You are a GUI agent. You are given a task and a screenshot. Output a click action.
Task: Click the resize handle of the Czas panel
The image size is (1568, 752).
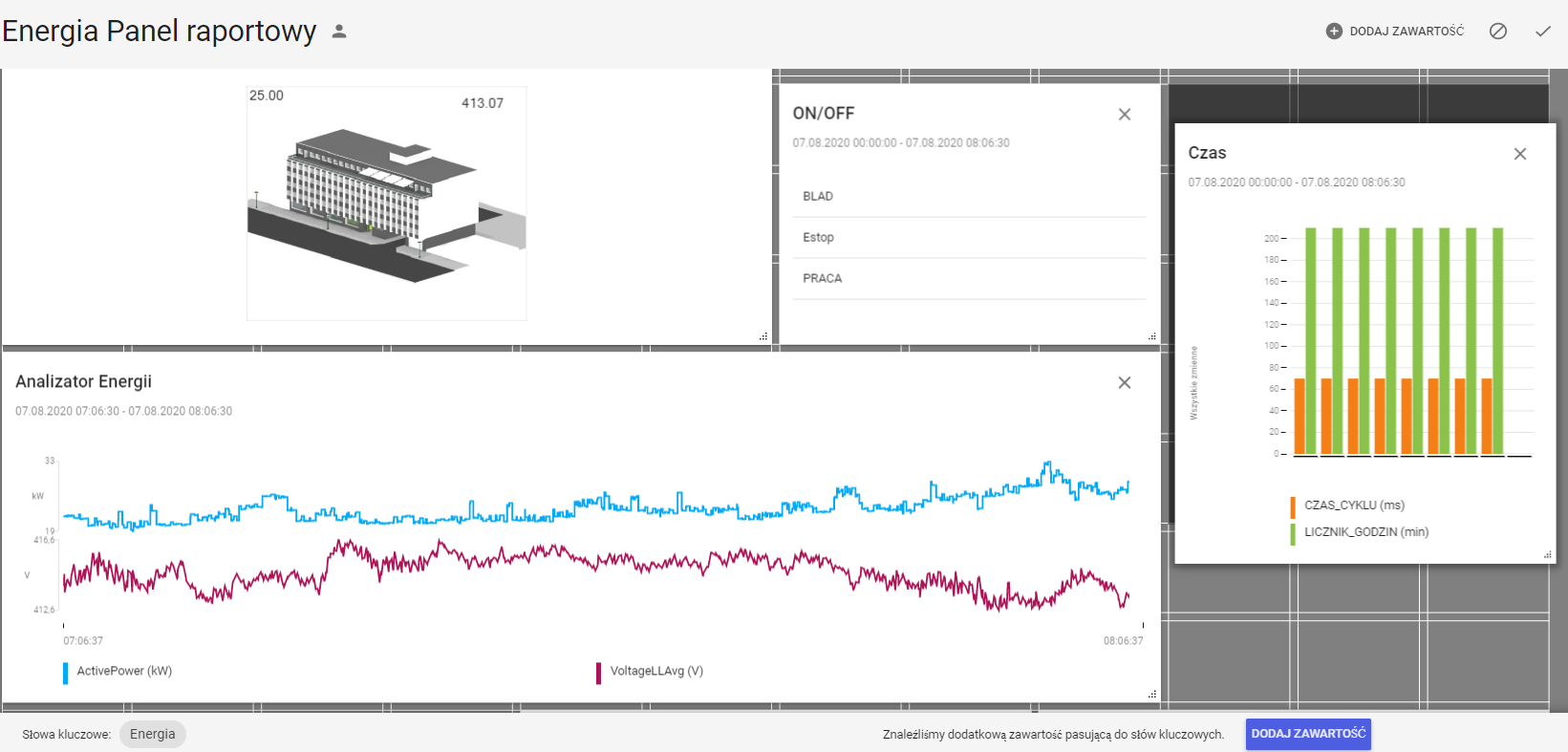tap(1547, 555)
